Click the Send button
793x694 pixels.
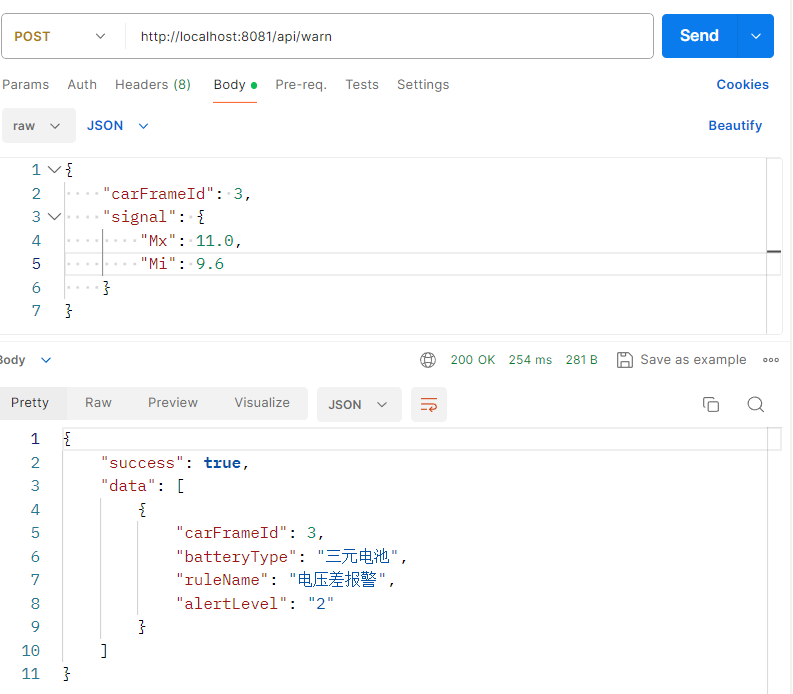(x=699, y=36)
